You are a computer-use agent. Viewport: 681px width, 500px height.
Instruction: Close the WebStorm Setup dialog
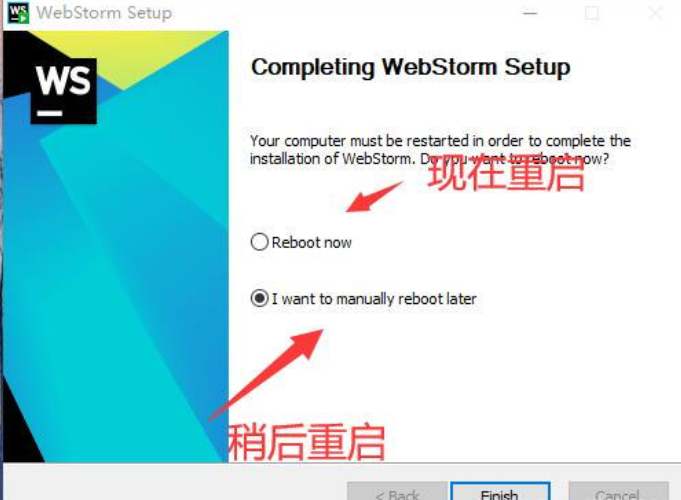(655, 13)
